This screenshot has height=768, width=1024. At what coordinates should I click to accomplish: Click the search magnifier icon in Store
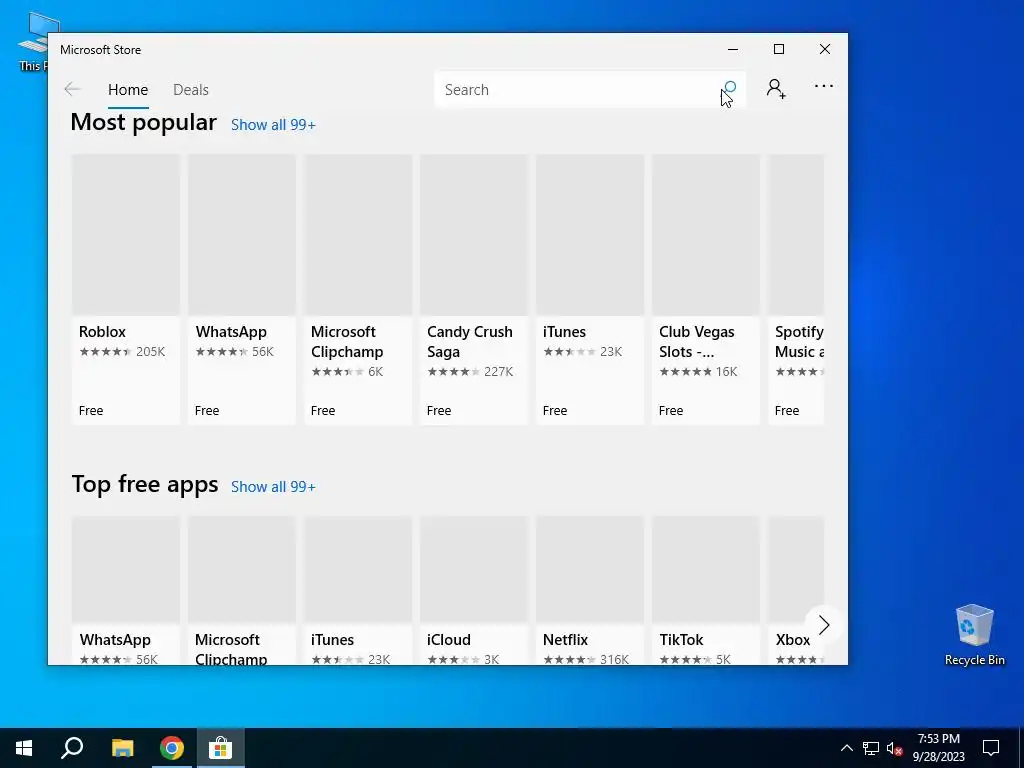[729, 89]
